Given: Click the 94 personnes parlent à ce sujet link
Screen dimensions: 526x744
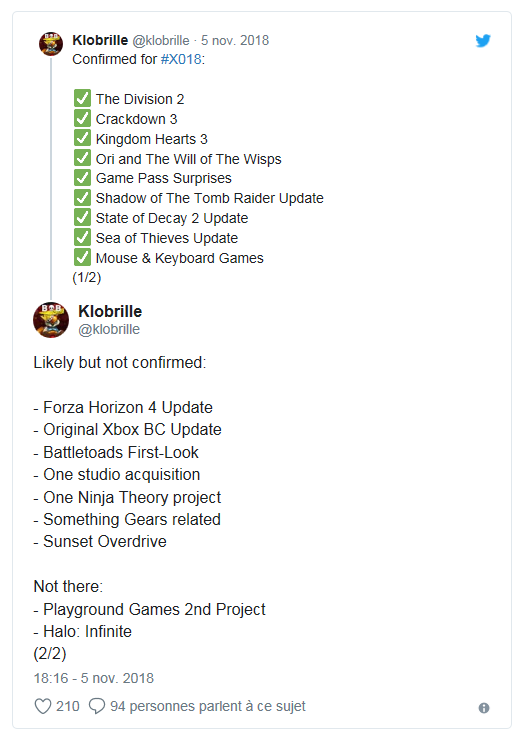Looking at the screenshot, I should (208, 706).
